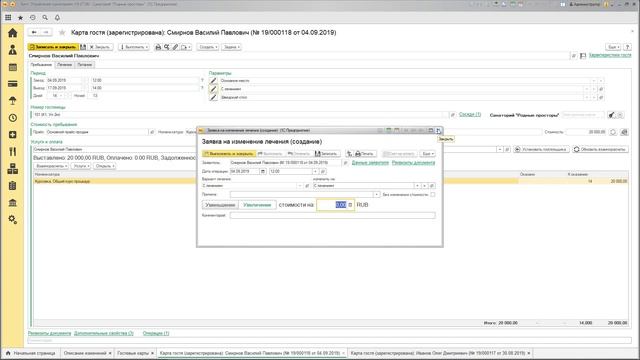Click the 'Комментарий' input field in dialog
This screenshot has height=360, width=640.
(x=332, y=216)
